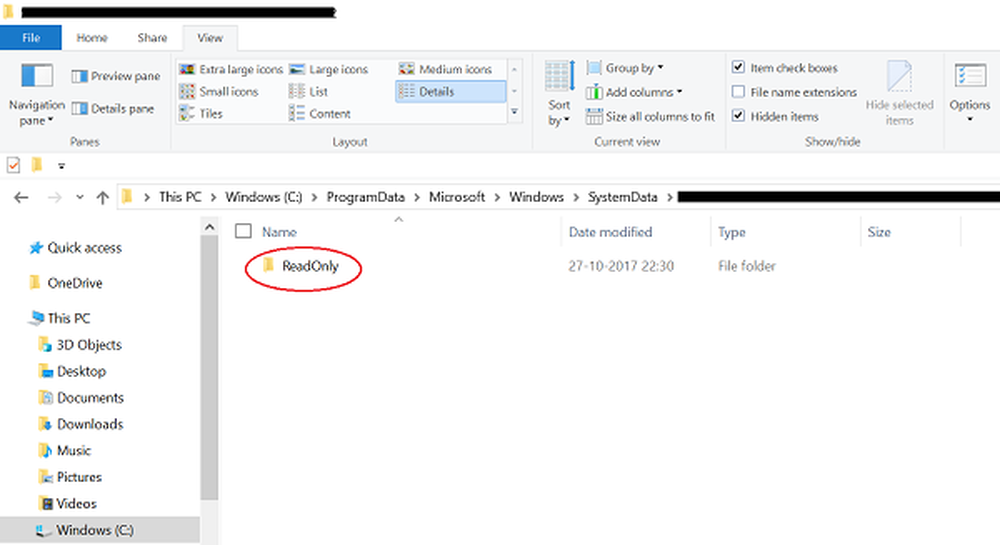1000x545 pixels.
Task: Select This PC in navigation pane
Action: (60, 318)
